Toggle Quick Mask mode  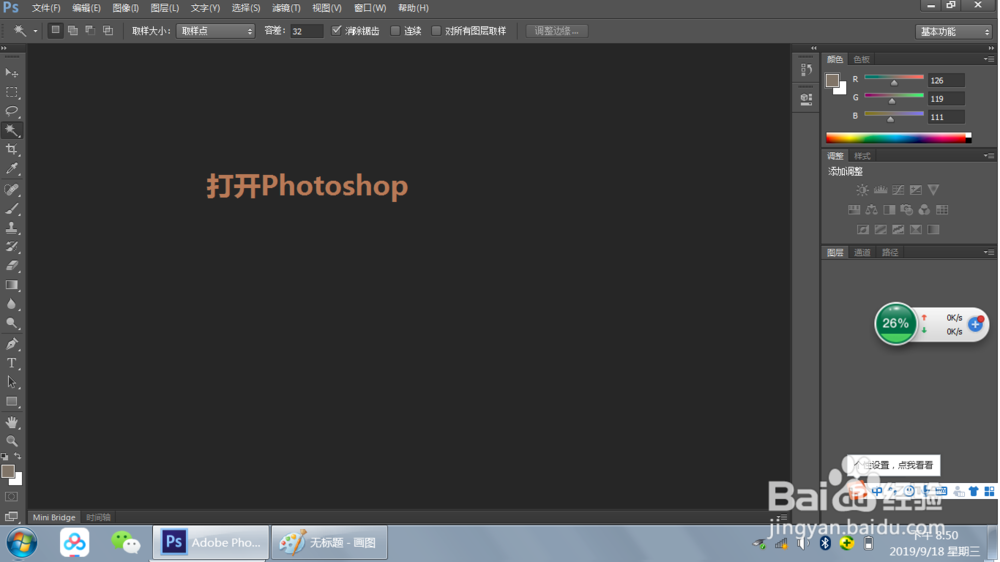point(11,497)
